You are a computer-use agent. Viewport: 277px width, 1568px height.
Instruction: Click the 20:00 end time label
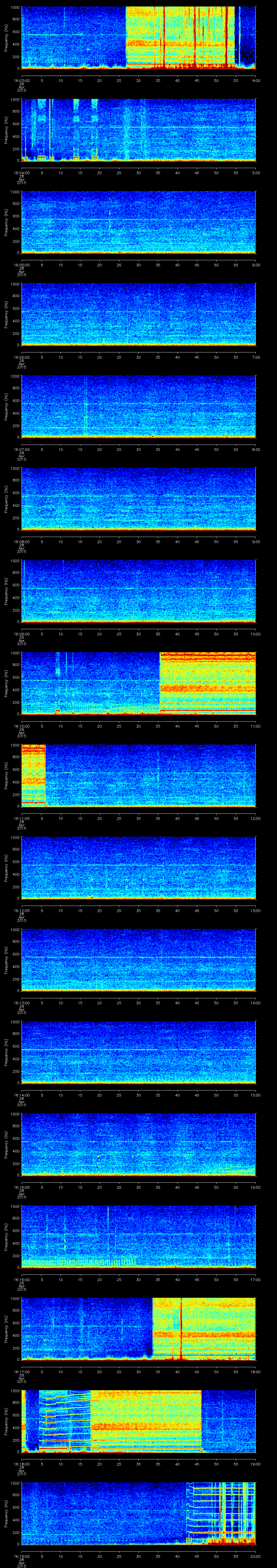tap(256, 1556)
